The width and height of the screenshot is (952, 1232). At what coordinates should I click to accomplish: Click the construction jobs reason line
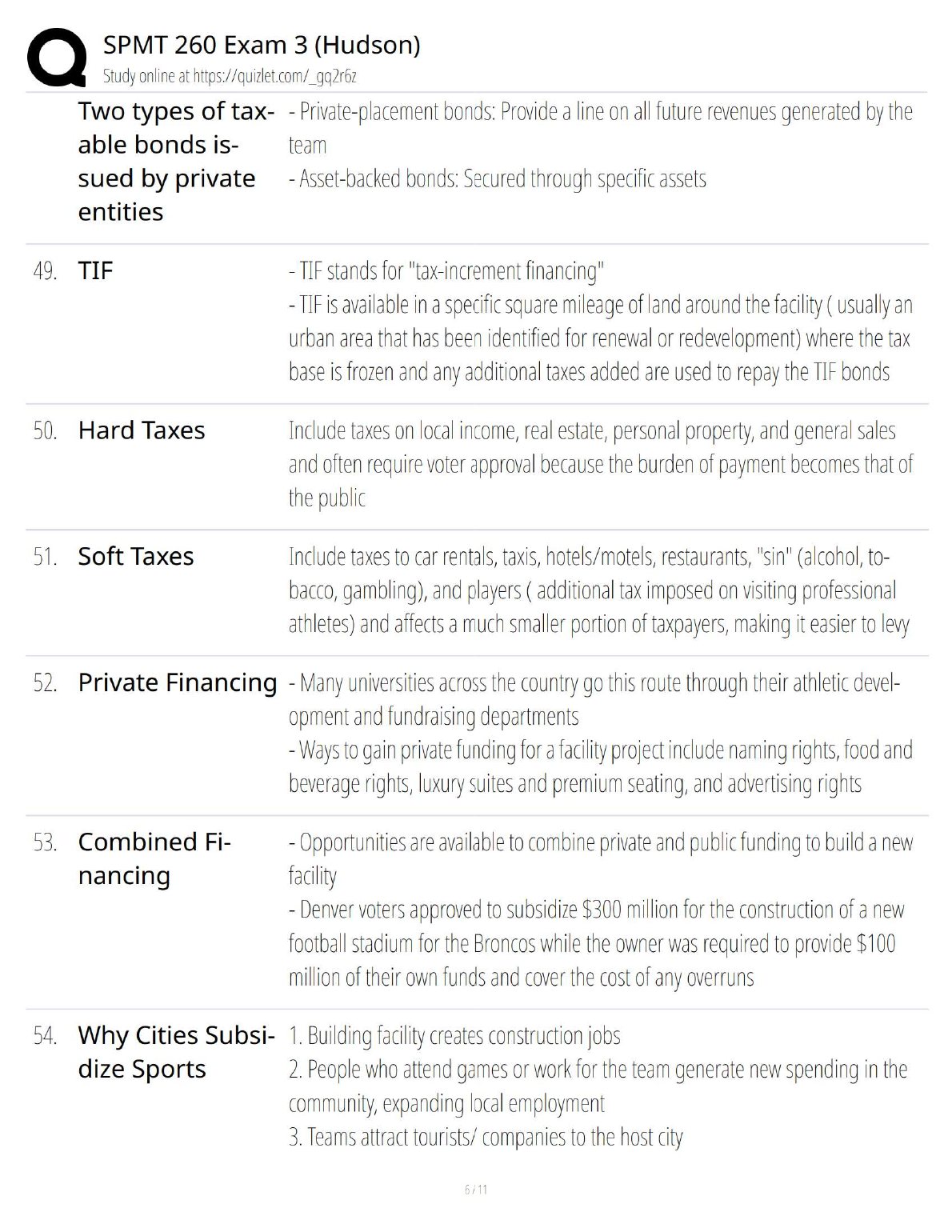click(x=454, y=1036)
